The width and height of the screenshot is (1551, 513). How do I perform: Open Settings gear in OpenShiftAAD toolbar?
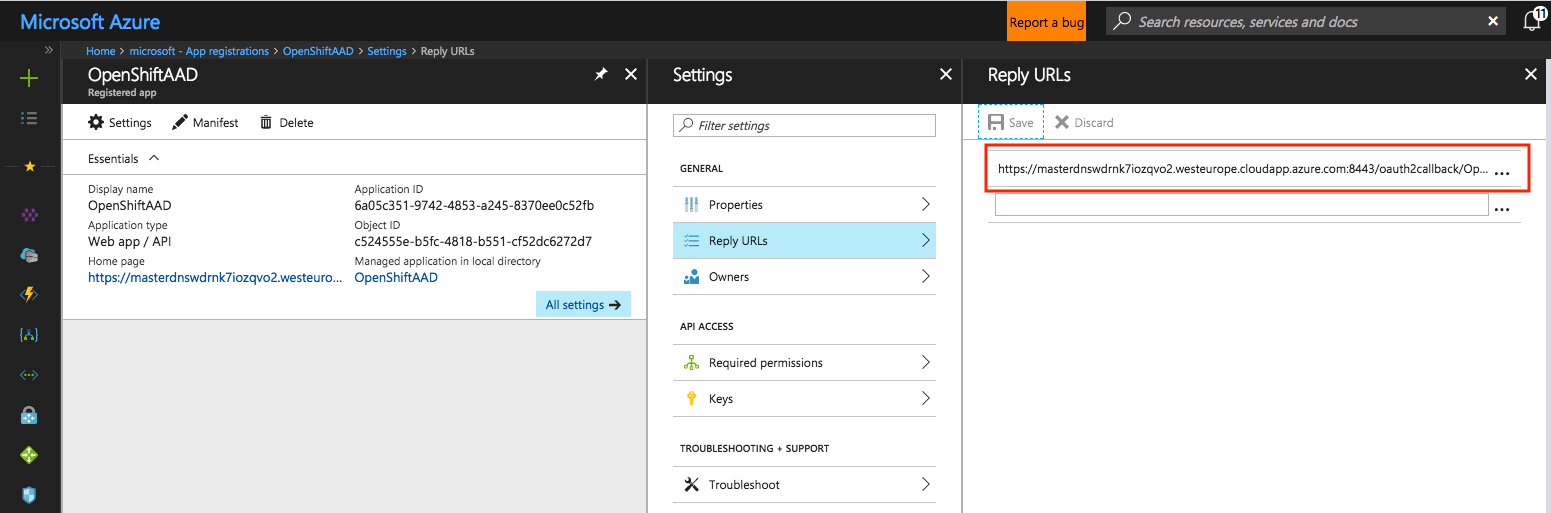point(120,123)
